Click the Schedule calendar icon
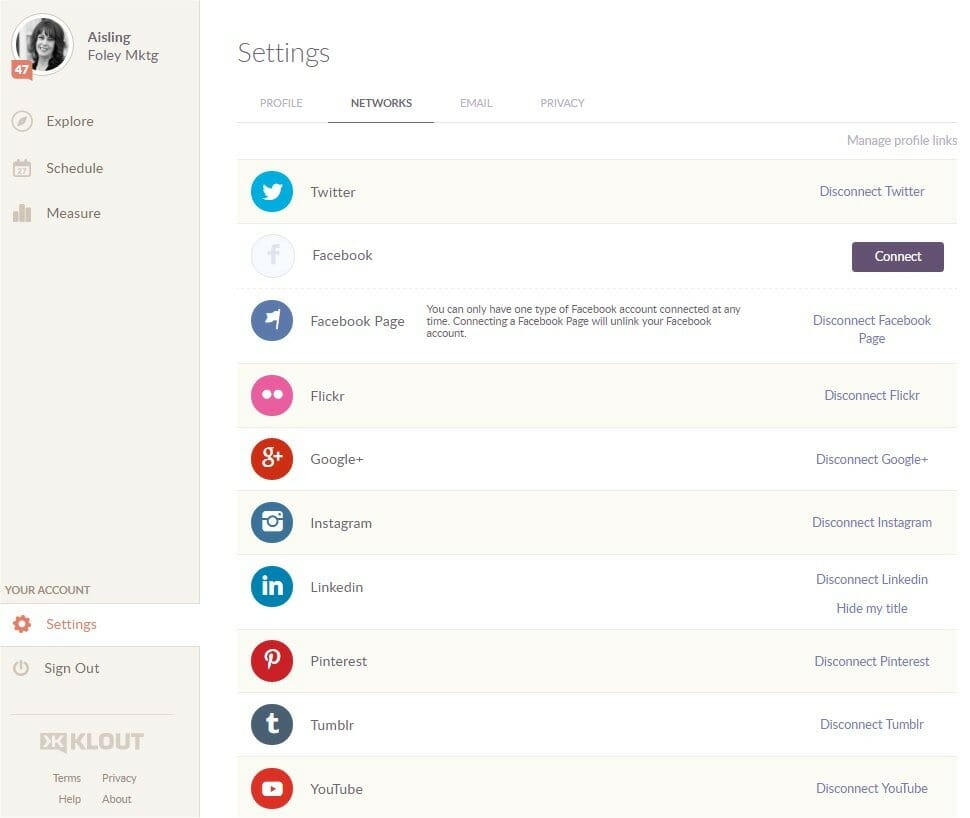 [22, 168]
